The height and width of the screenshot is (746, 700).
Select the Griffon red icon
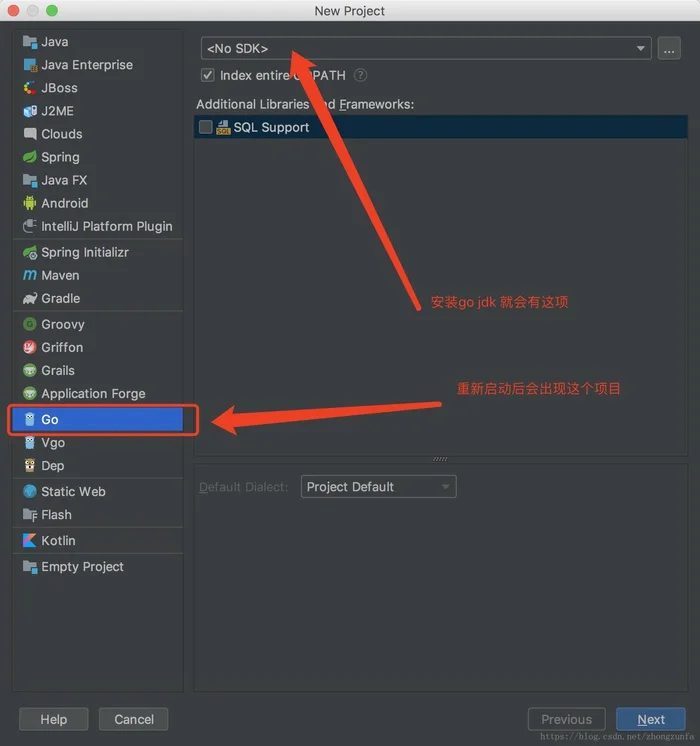[x=30, y=347]
